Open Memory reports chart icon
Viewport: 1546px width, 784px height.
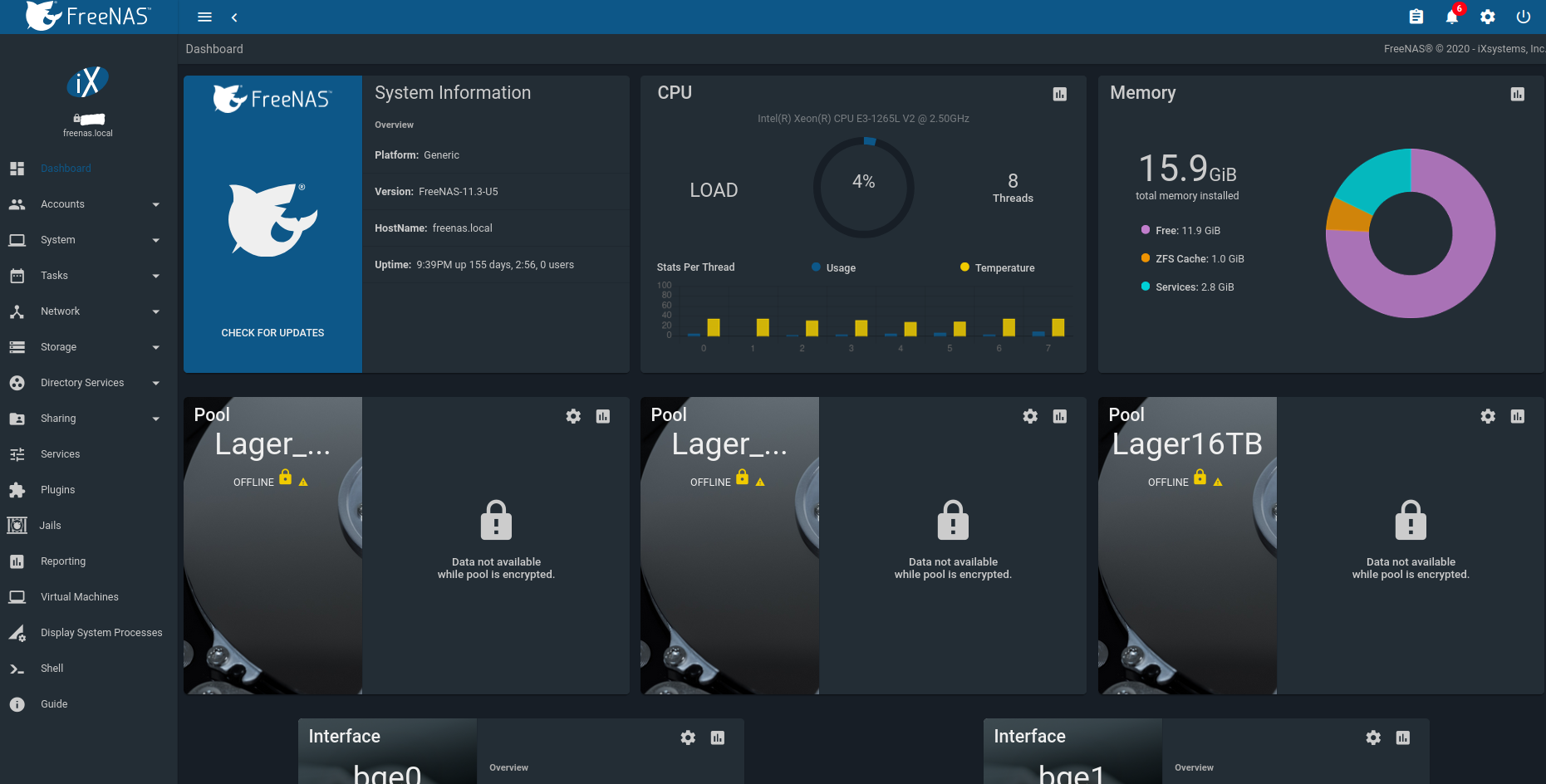1518,94
